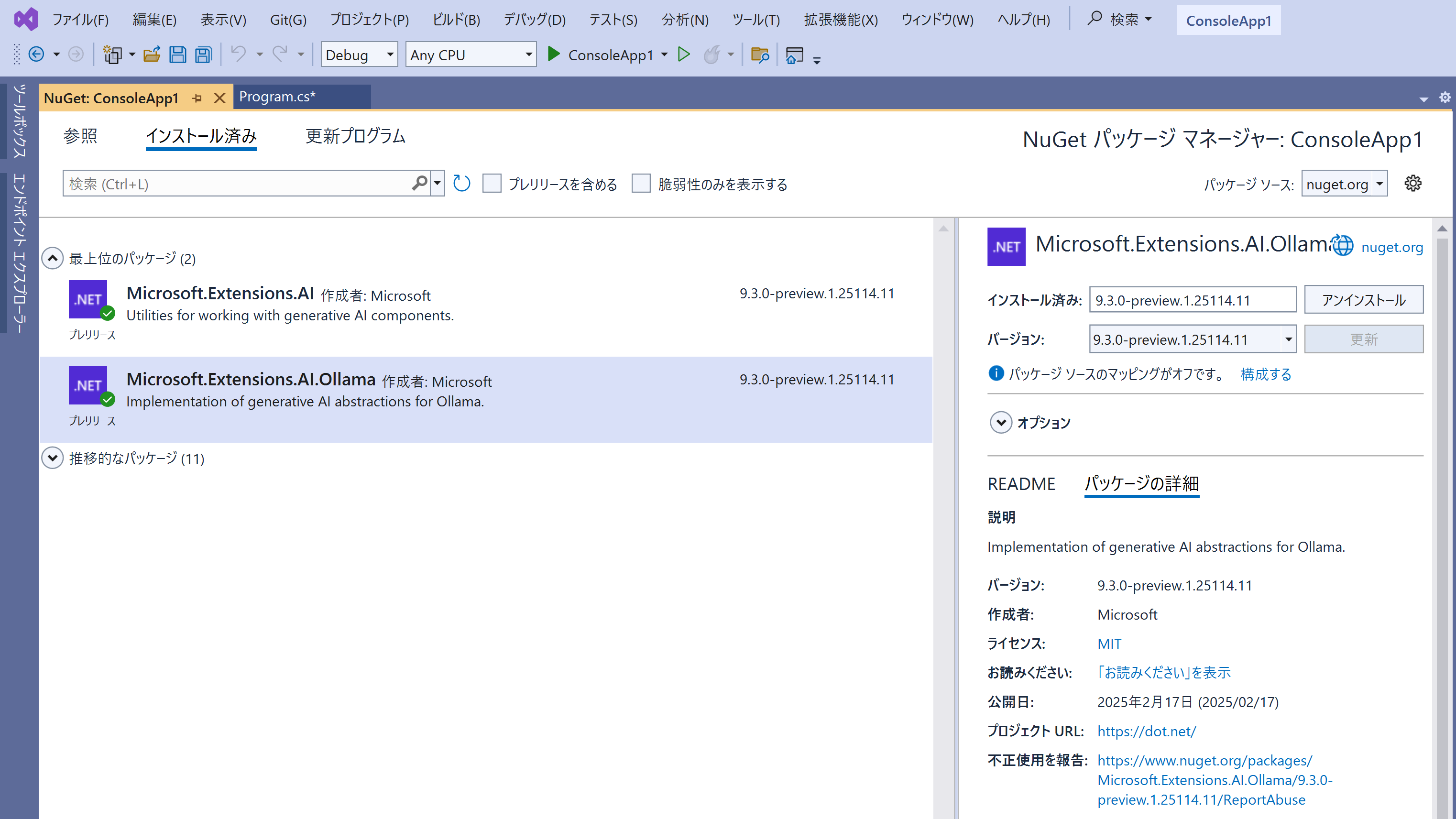1456x819 pixels.
Task: Click the Visual Studio logo icon
Action: (x=26, y=19)
